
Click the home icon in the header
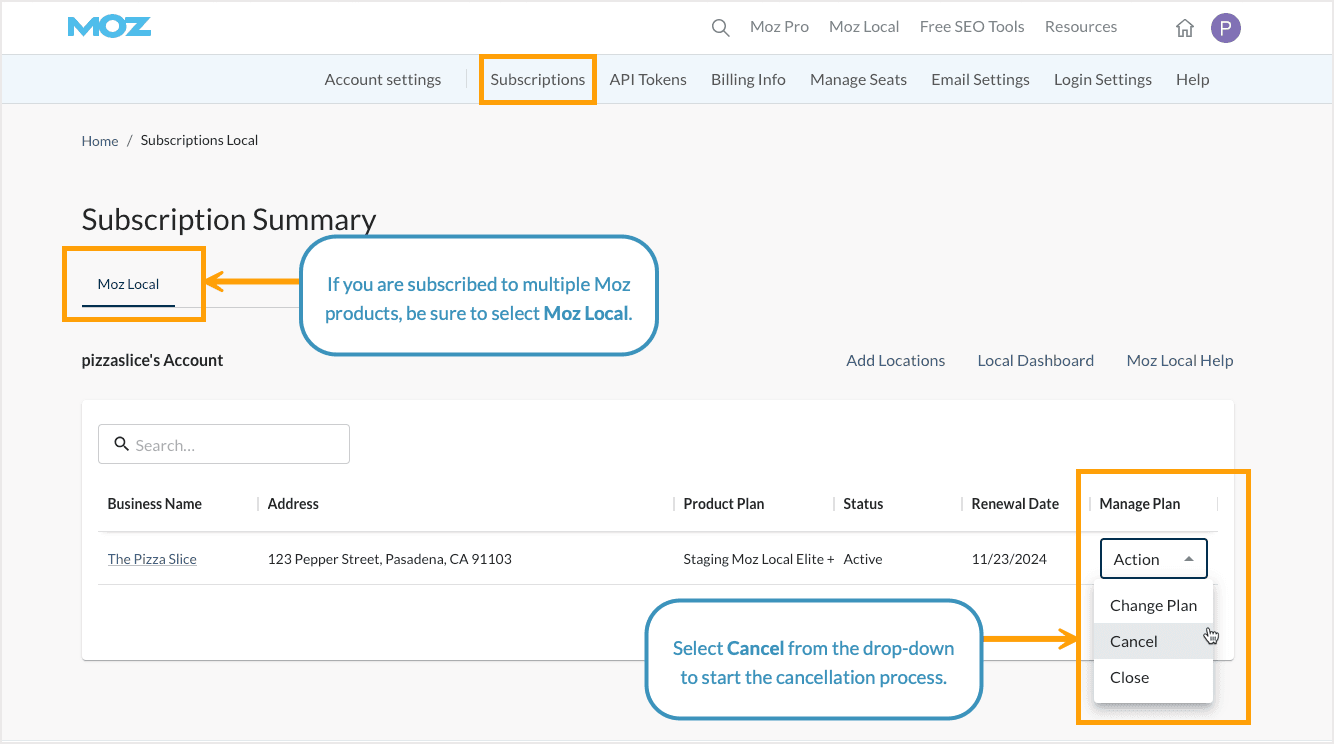pyautogui.click(x=1185, y=28)
